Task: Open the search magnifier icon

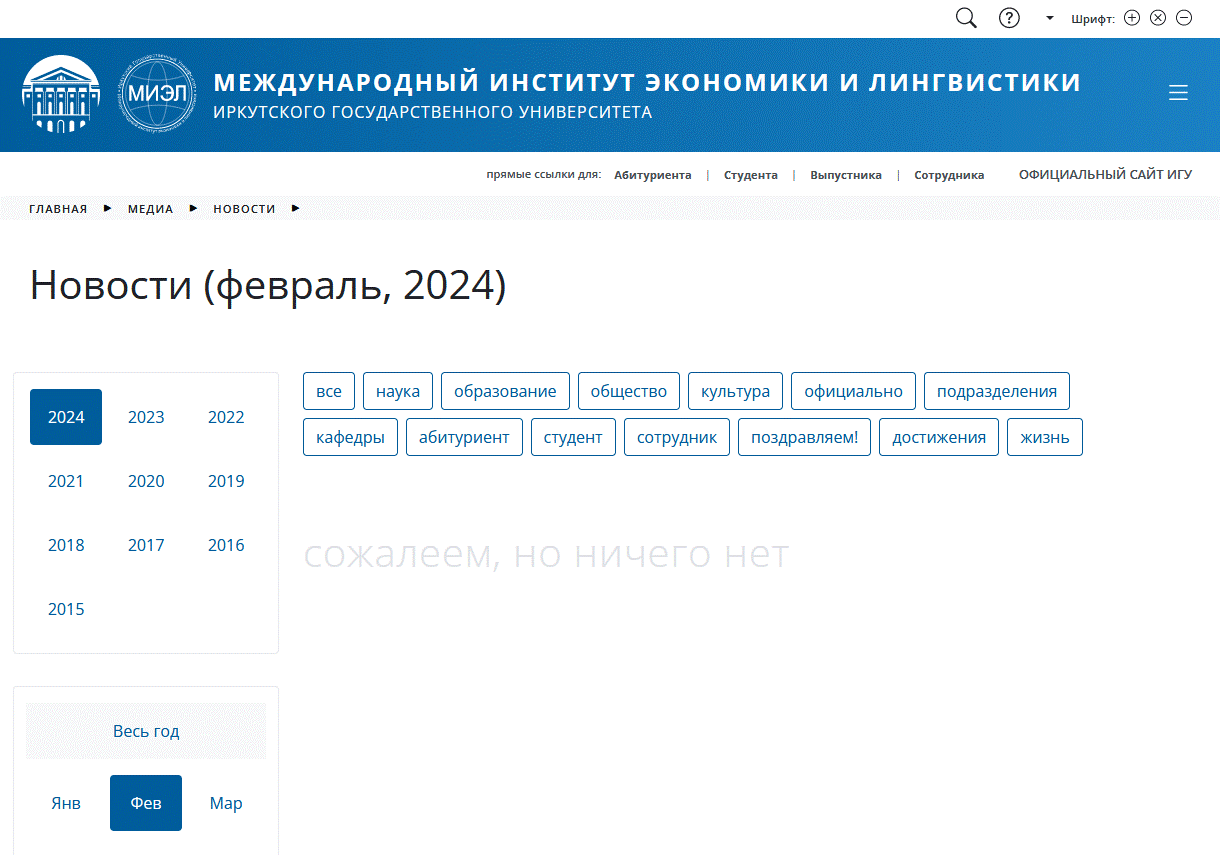Action: coord(966,18)
